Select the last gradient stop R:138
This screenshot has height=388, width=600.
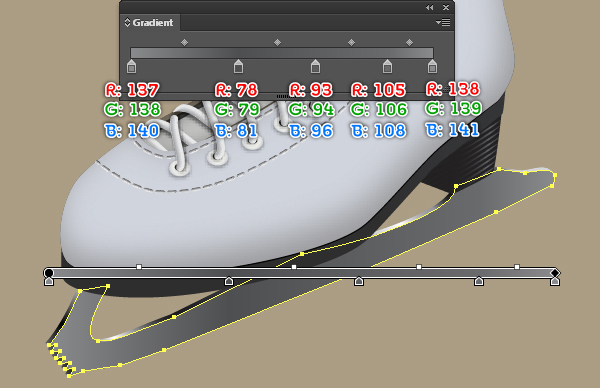tap(432, 66)
